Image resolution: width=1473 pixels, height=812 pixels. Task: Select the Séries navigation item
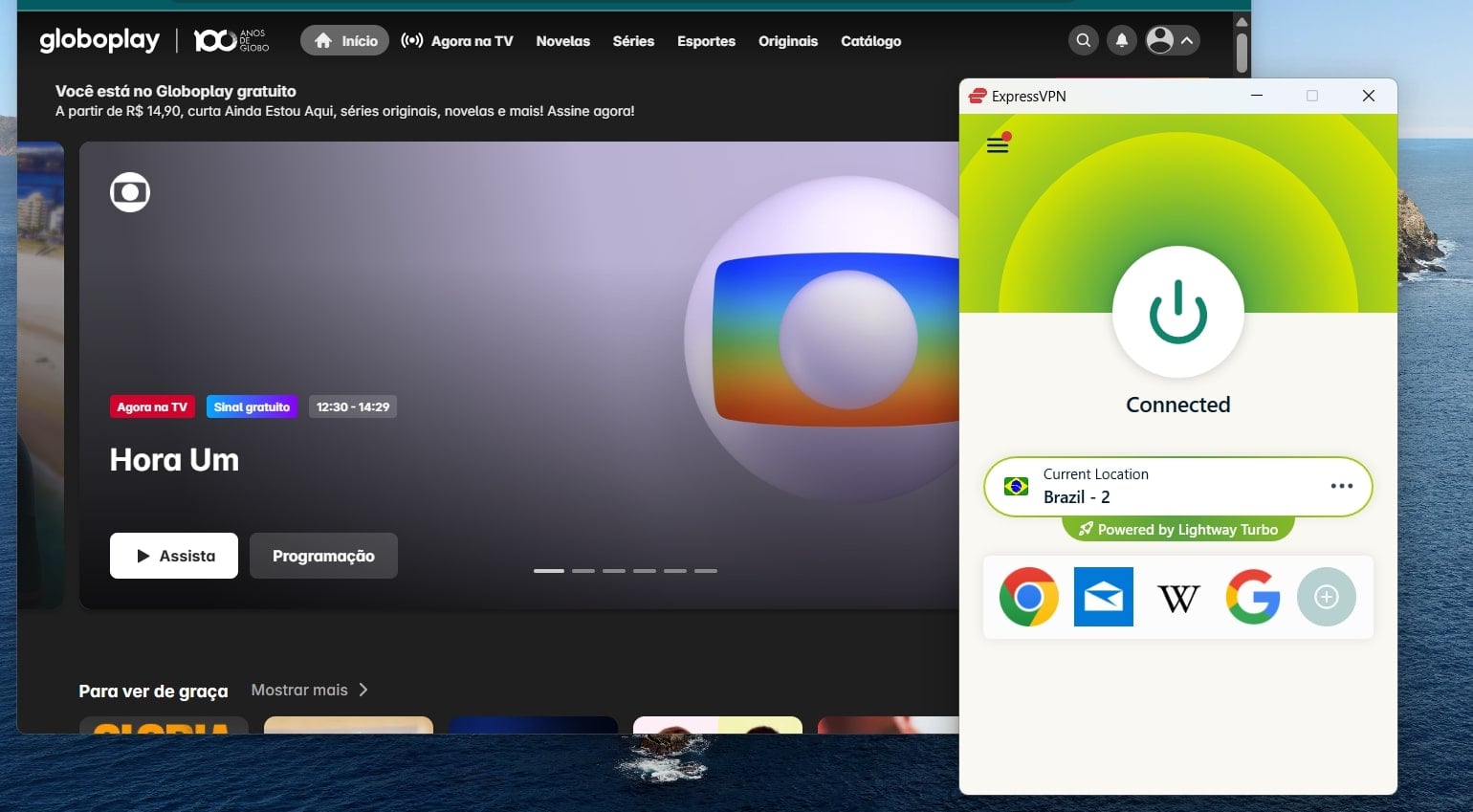pos(633,40)
